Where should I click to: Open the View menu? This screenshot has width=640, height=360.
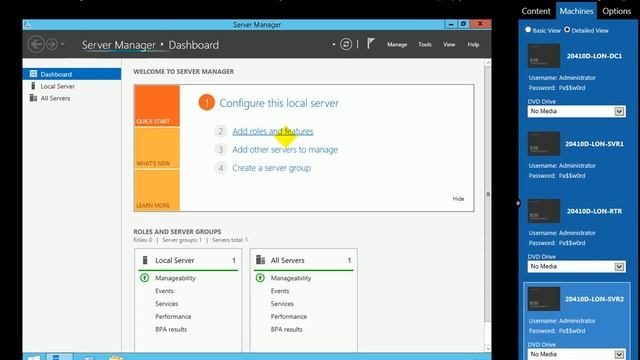[x=449, y=44]
